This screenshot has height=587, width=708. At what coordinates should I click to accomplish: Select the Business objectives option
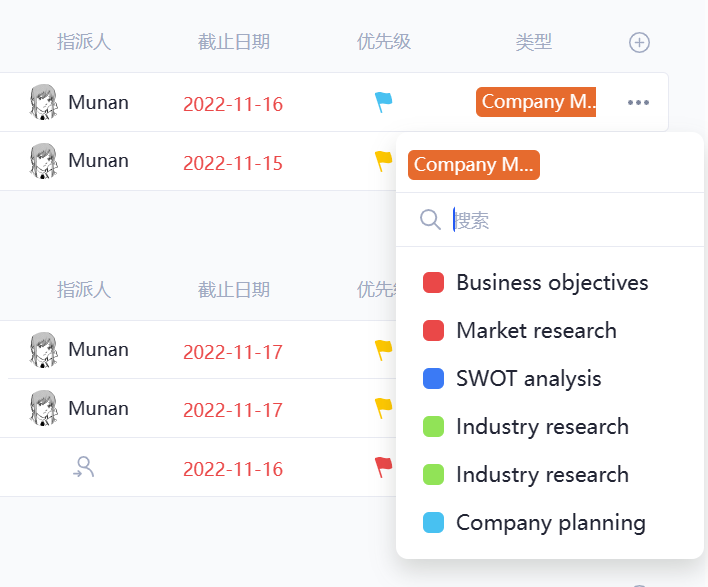pyautogui.click(x=552, y=283)
